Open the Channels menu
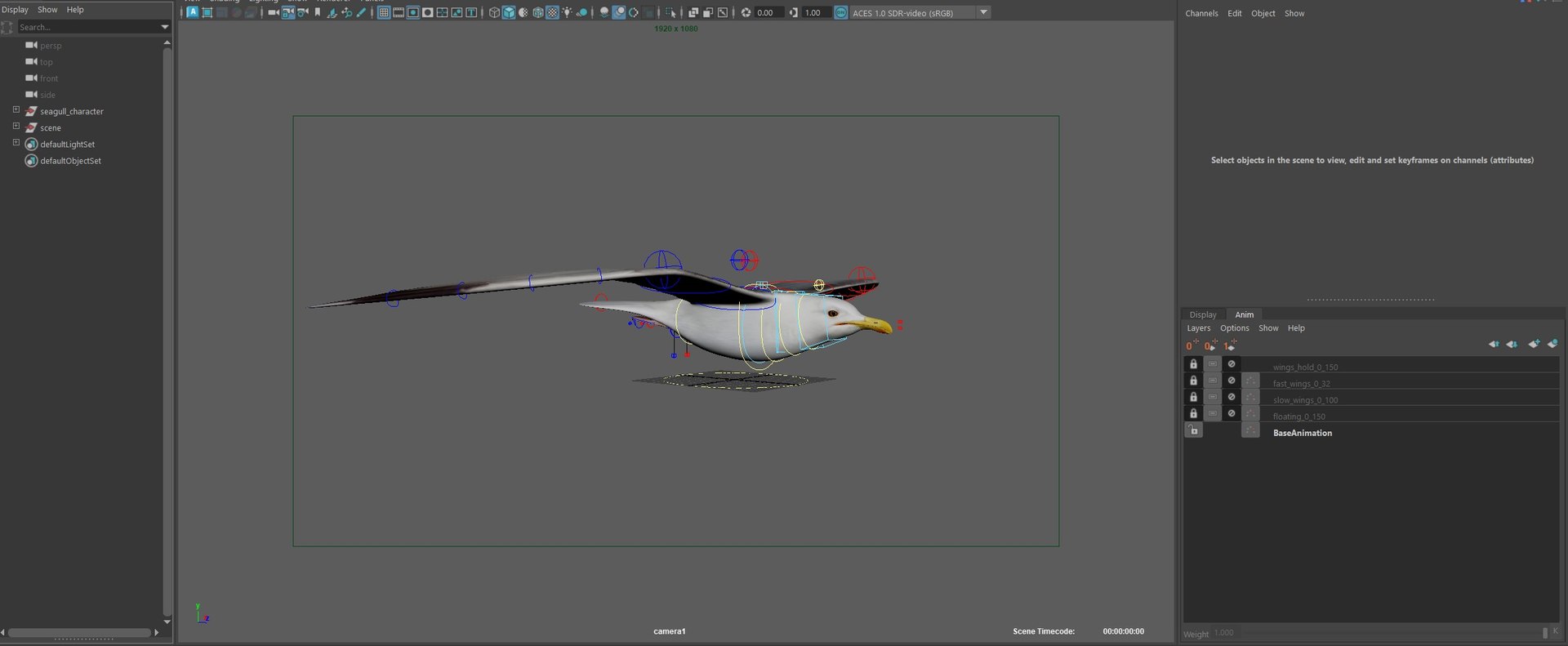The width and height of the screenshot is (1568, 646). (1201, 13)
